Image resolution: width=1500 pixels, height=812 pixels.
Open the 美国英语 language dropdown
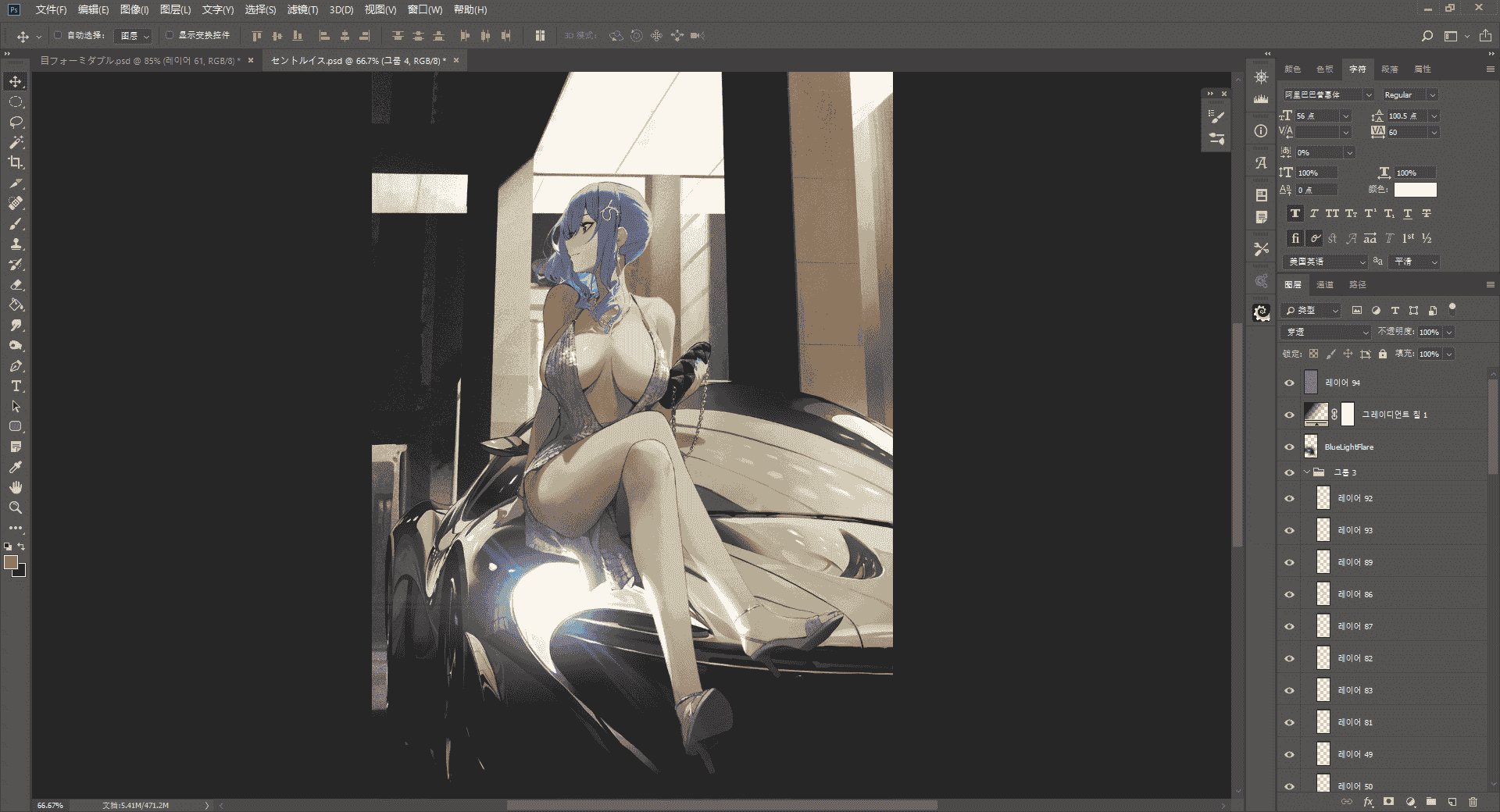click(1326, 262)
